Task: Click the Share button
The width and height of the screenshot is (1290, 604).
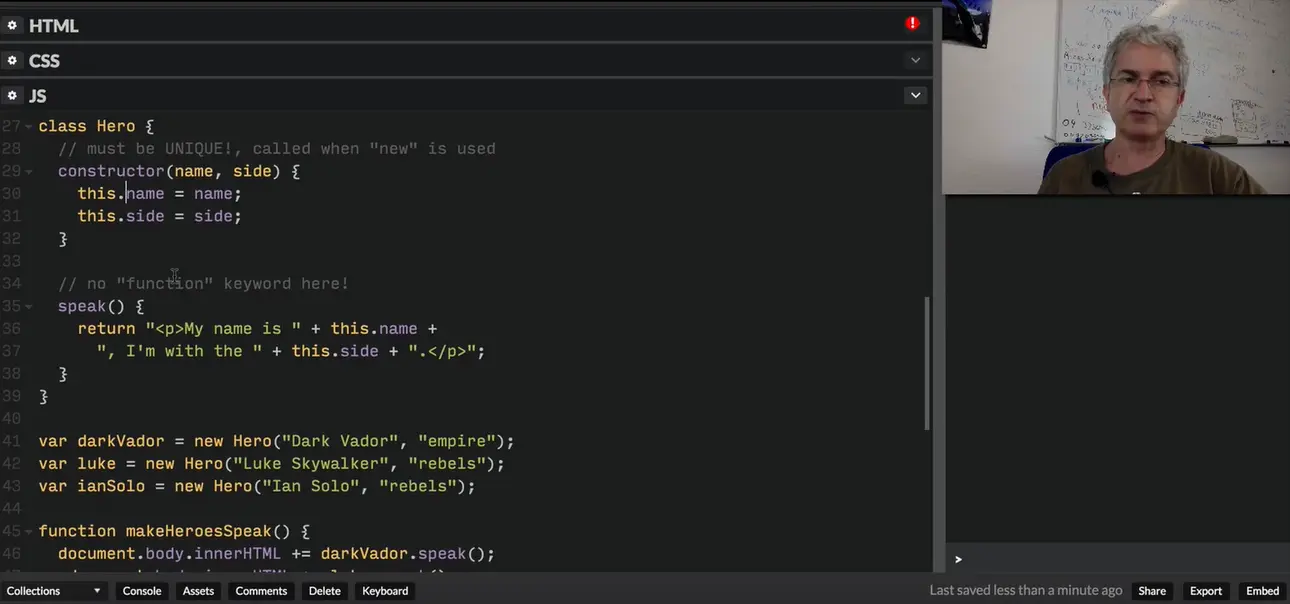Action: pos(1152,591)
